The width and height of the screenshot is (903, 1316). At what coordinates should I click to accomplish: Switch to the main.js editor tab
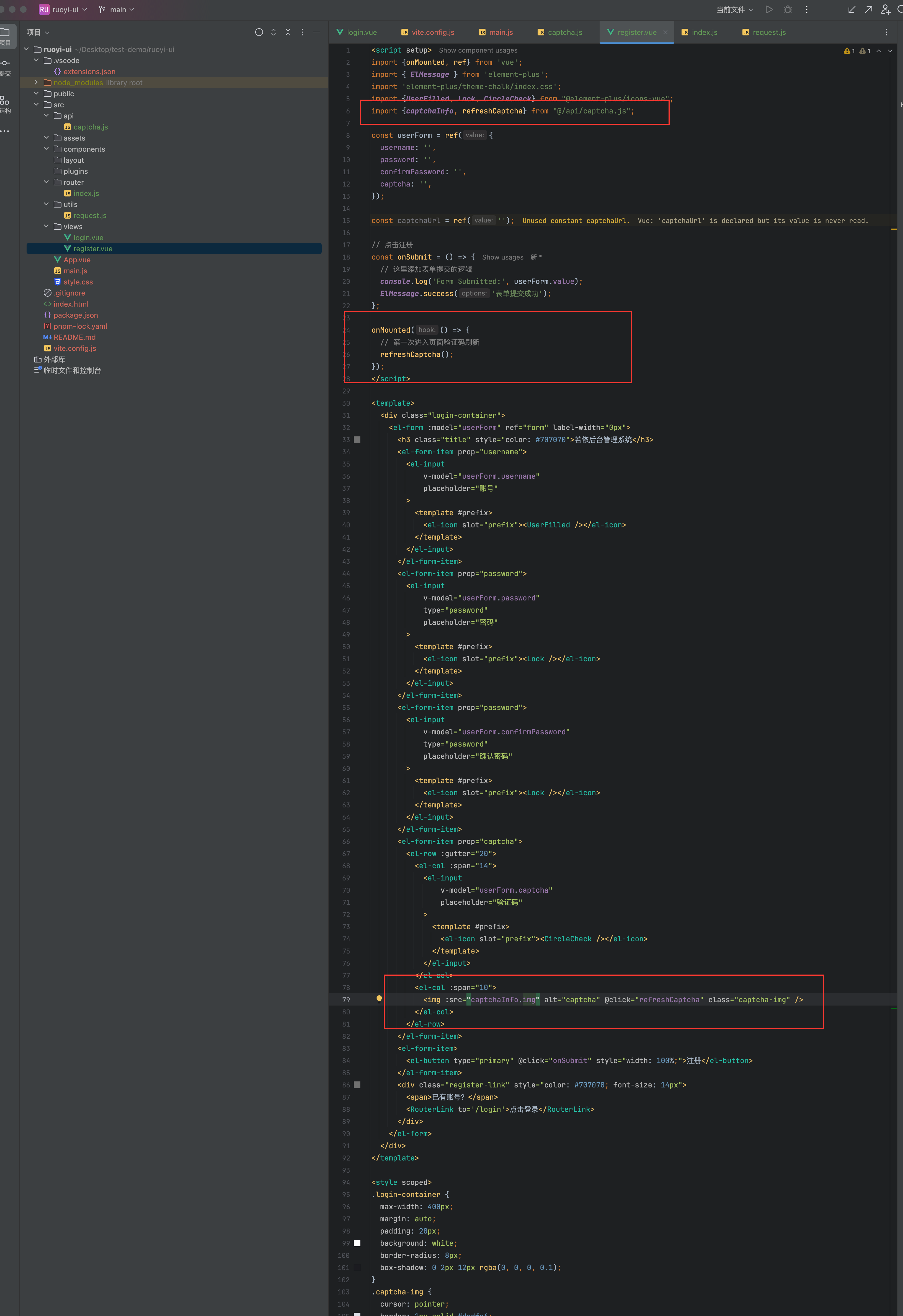[496, 32]
